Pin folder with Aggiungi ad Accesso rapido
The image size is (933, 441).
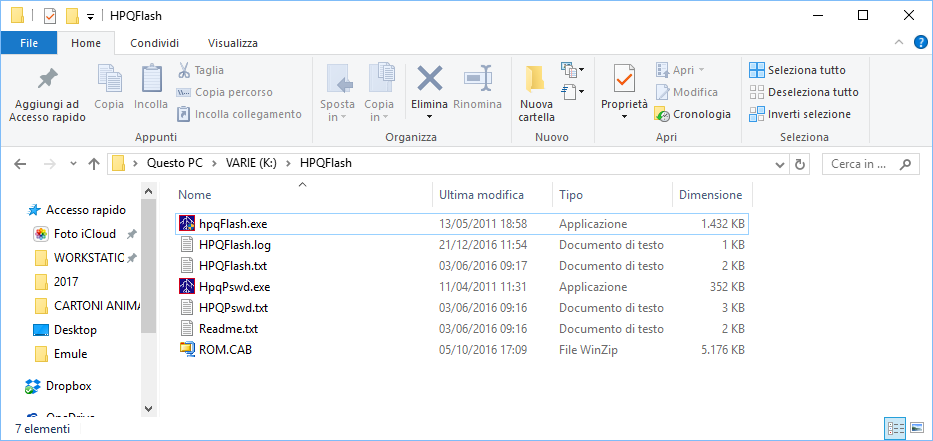click(x=48, y=94)
